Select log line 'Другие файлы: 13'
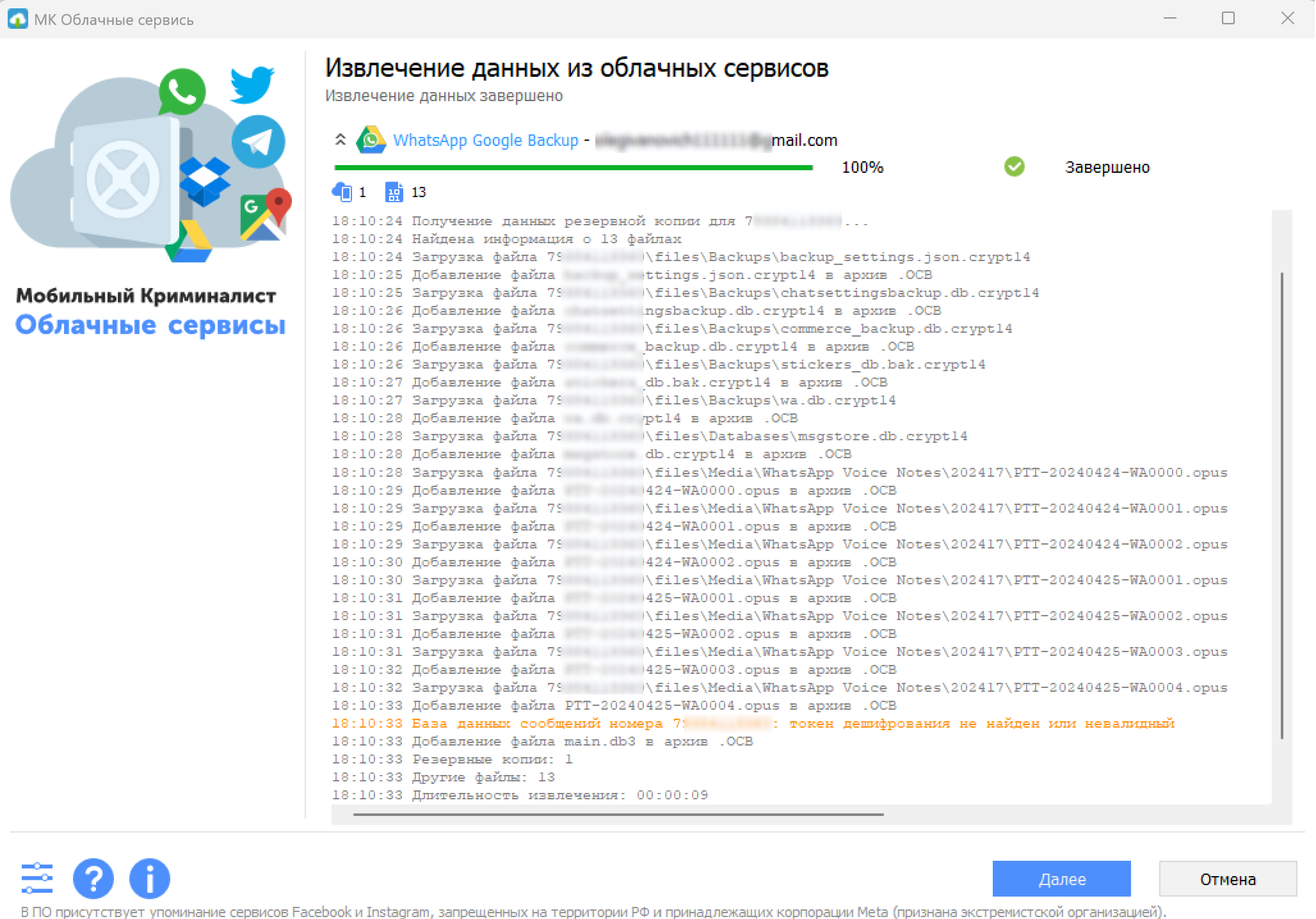The height and width of the screenshot is (919, 1316). pyautogui.click(x=444, y=778)
